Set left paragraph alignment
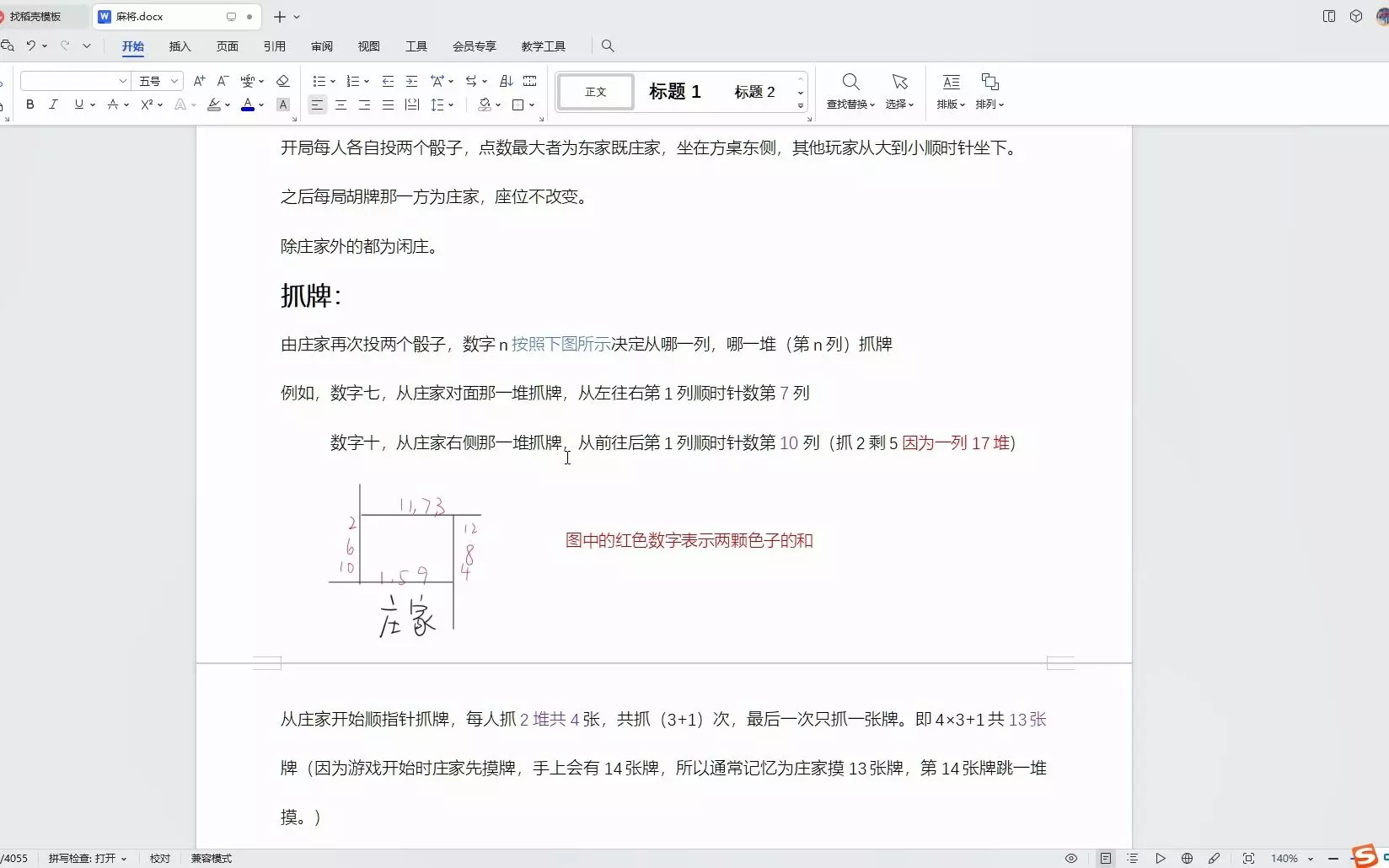The width and height of the screenshot is (1389, 868). [x=317, y=104]
